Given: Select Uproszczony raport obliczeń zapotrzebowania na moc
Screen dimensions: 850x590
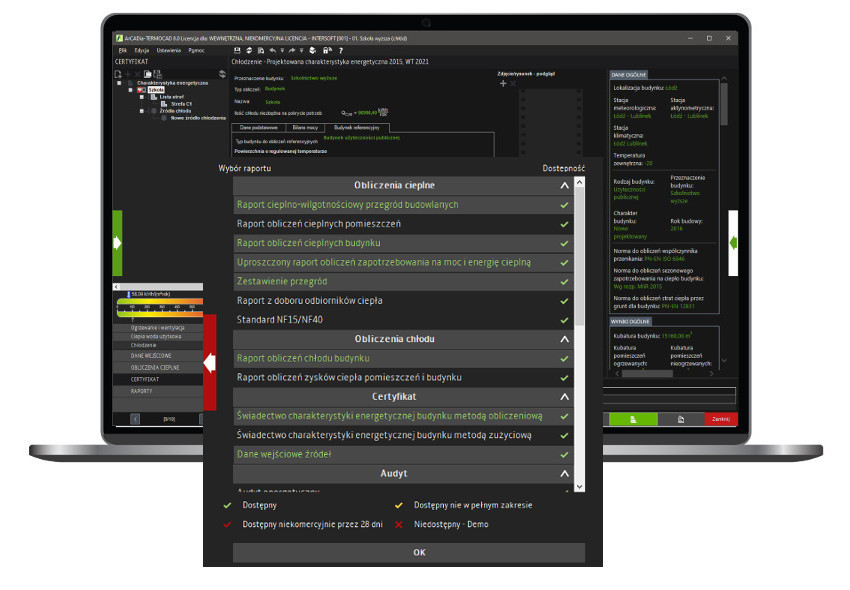Looking at the screenshot, I should [403, 262].
